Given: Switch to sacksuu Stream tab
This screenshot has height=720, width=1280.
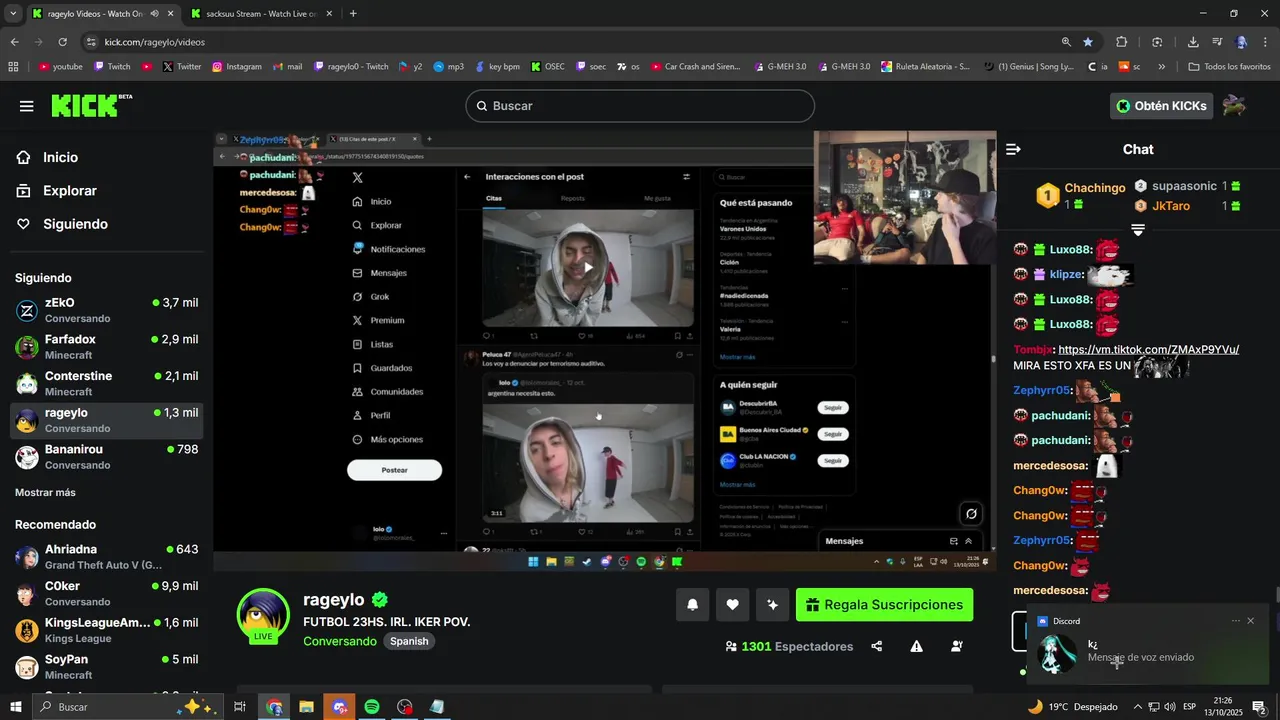Looking at the screenshot, I should click(261, 14).
